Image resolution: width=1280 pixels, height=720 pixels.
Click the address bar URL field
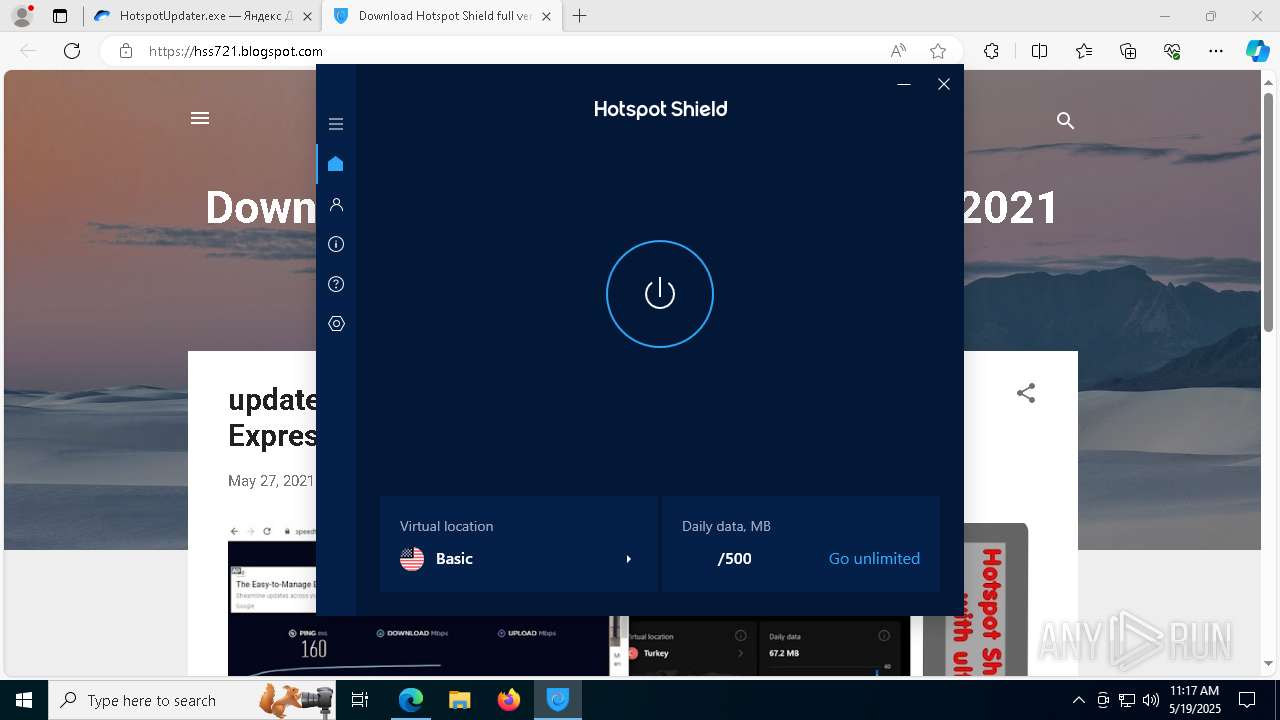[510, 51]
